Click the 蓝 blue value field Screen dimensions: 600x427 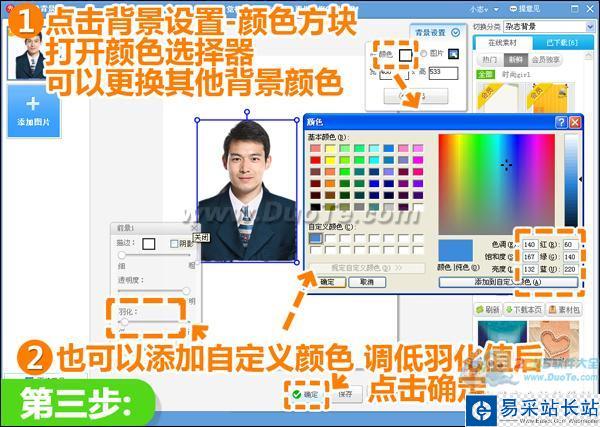570,269
